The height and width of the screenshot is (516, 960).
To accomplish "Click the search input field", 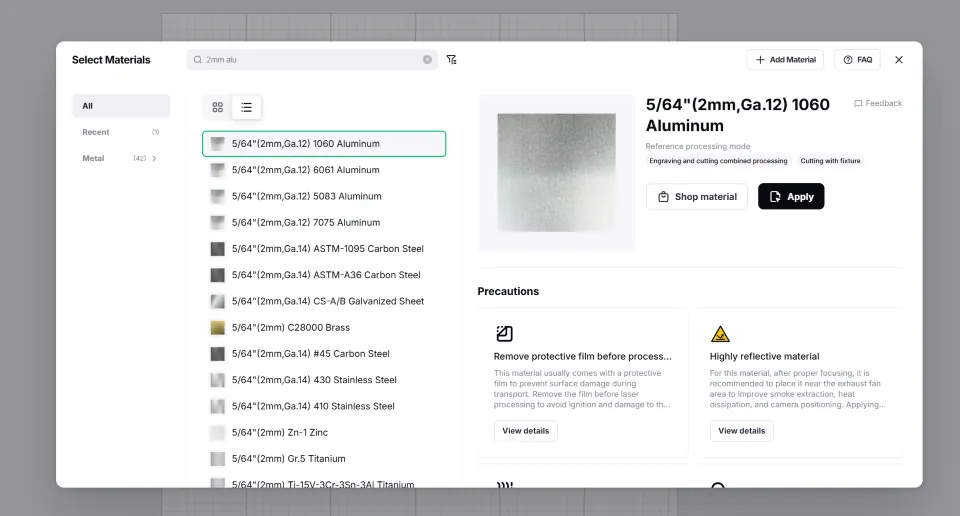I will point(313,59).
